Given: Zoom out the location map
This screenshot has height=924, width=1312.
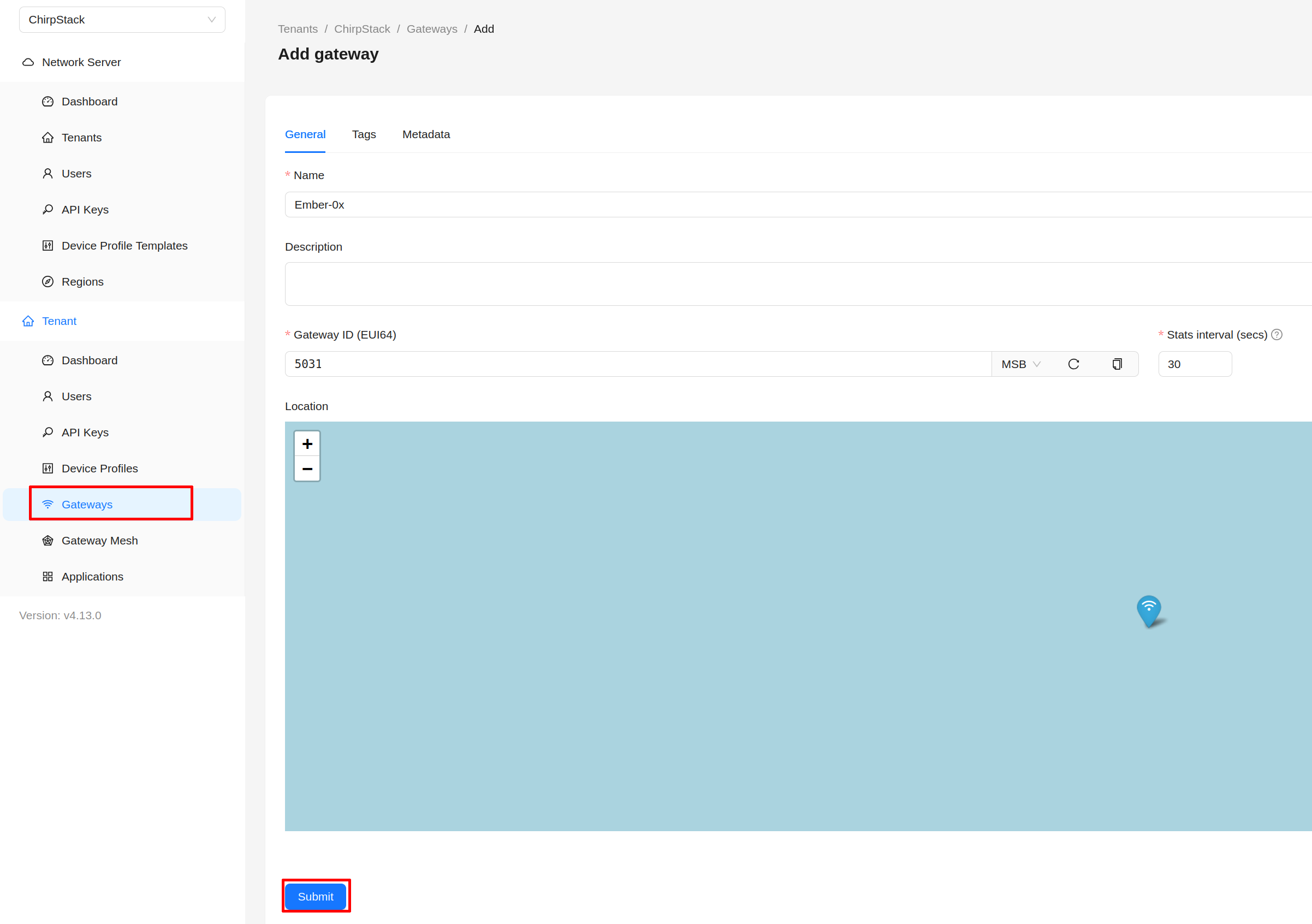Looking at the screenshot, I should pos(307,469).
